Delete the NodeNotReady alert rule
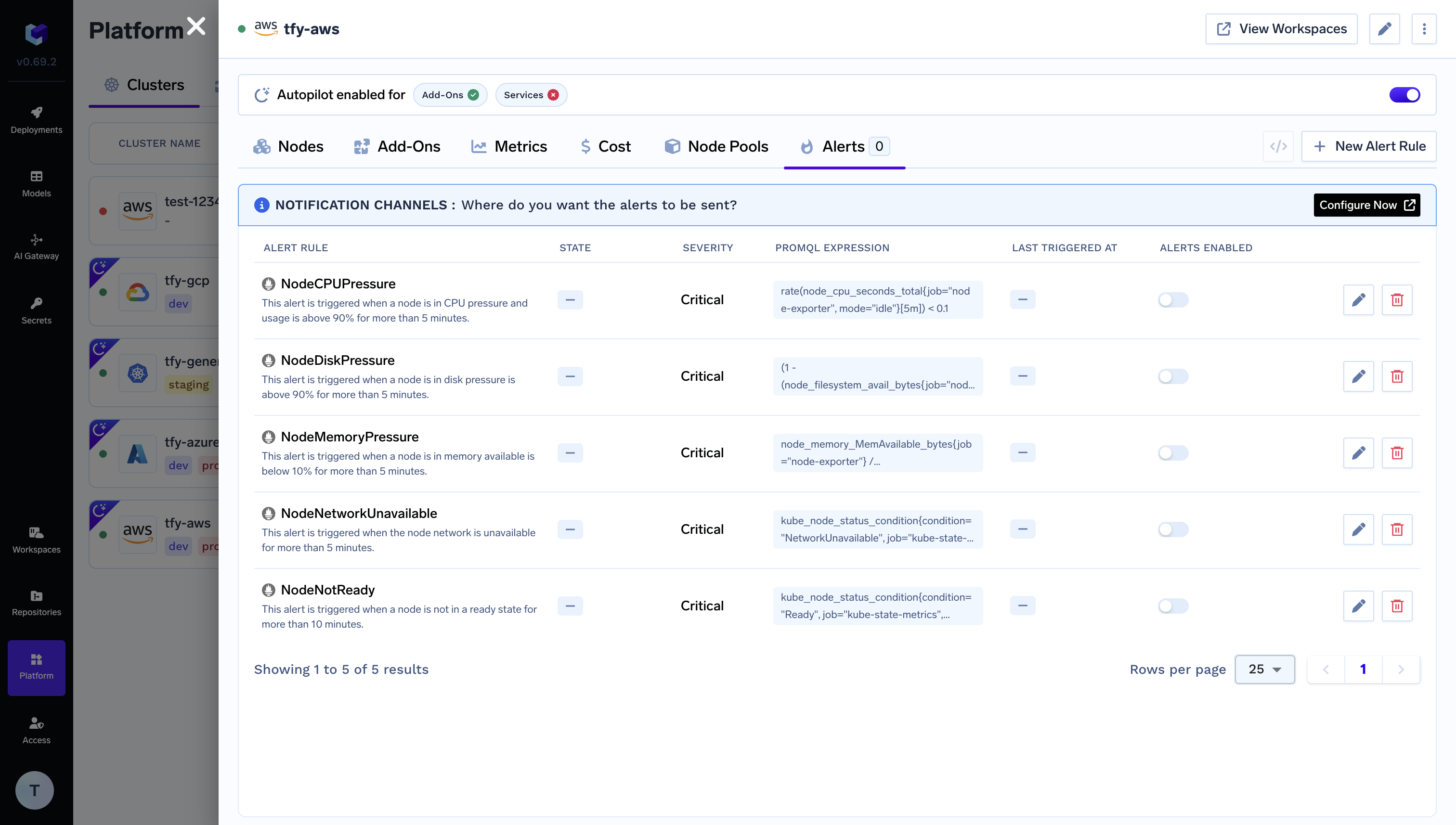Viewport: 1456px width, 825px height. click(x=1396, y=606)
